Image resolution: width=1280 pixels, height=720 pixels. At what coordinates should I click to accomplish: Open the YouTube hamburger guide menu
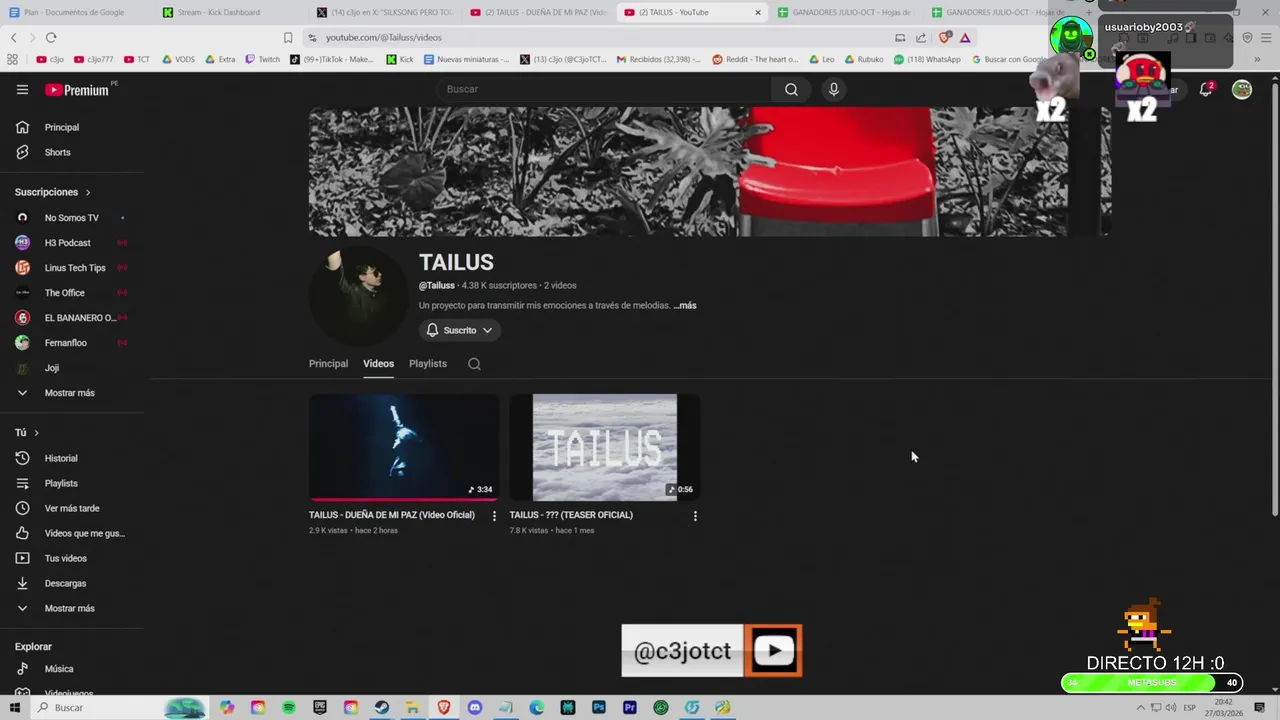tap(22, 89)
